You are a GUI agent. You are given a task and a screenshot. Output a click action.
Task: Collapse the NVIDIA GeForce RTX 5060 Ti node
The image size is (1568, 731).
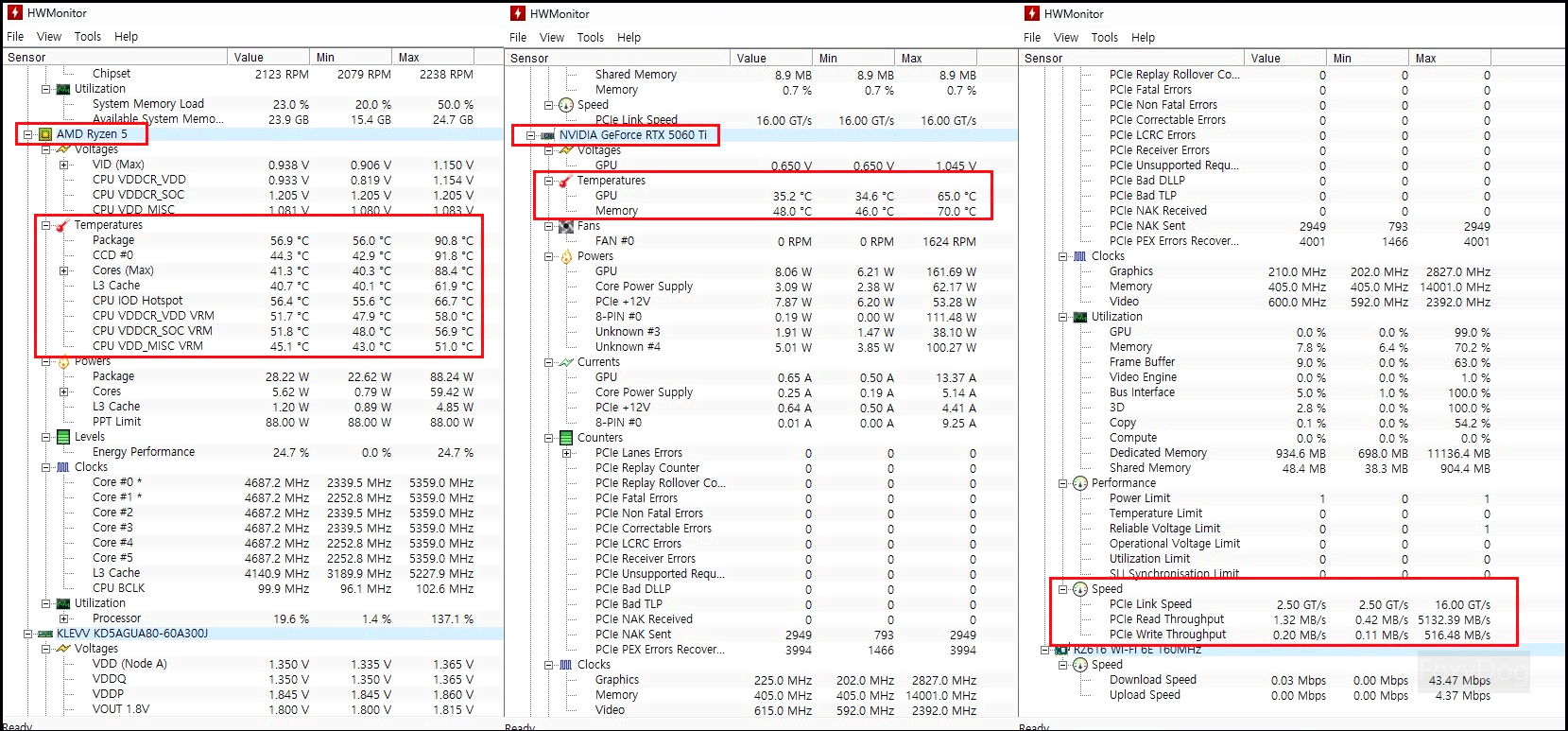[x=530, y=135]
